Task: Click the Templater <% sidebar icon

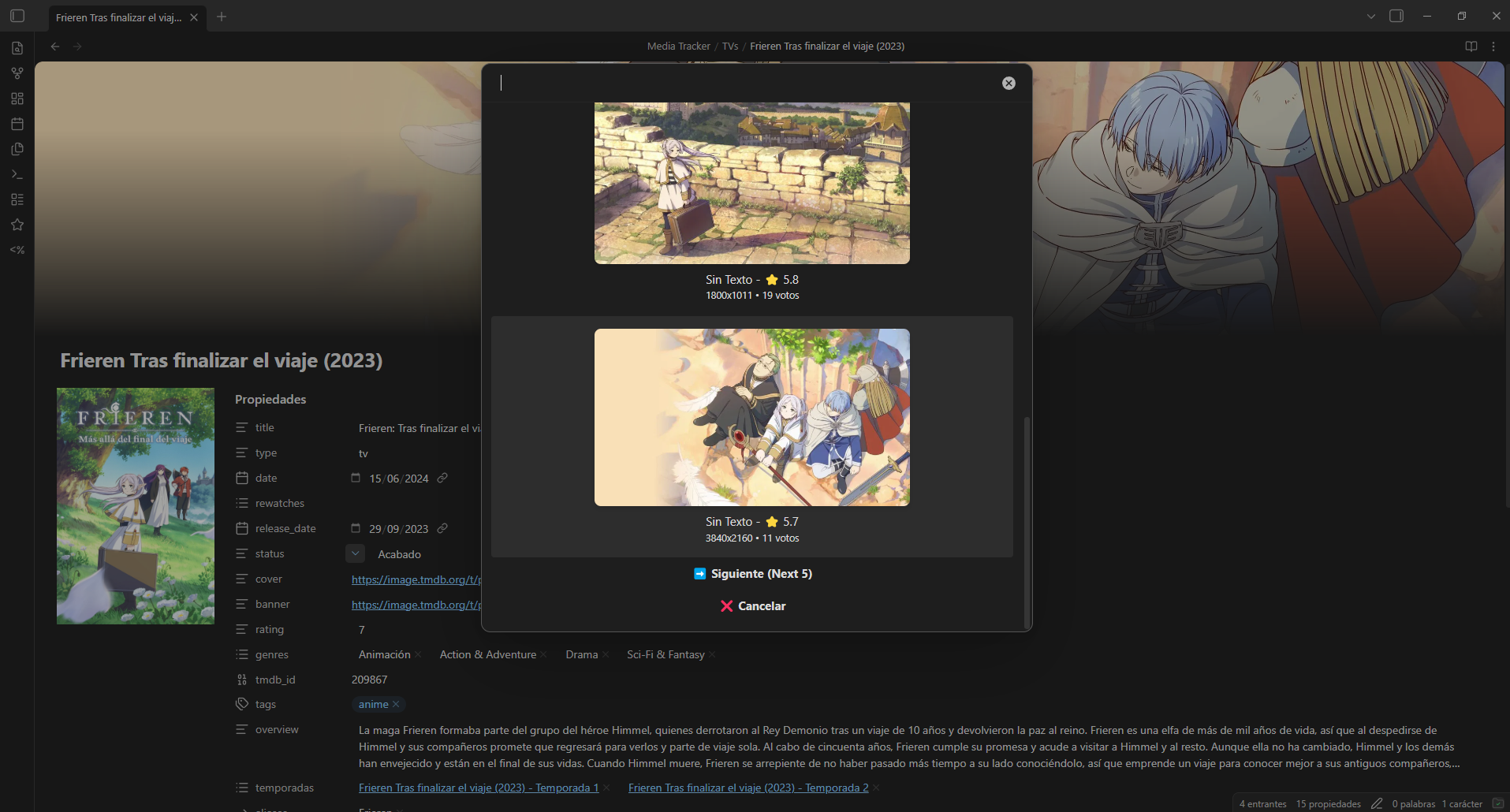Action: [x=17, y=250]
